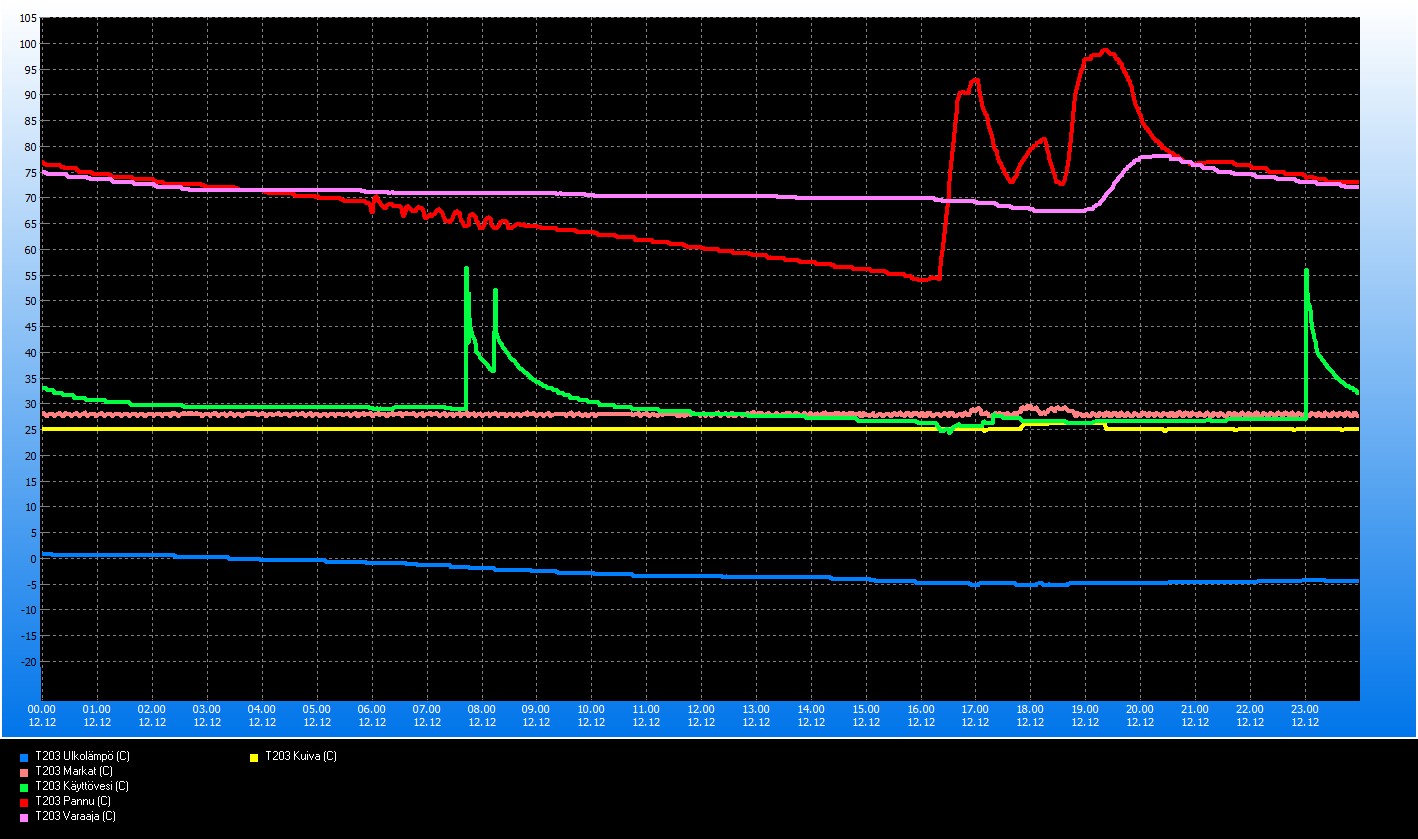Click the yellow Kuiva legend color swatch

[x=254, y=757]
